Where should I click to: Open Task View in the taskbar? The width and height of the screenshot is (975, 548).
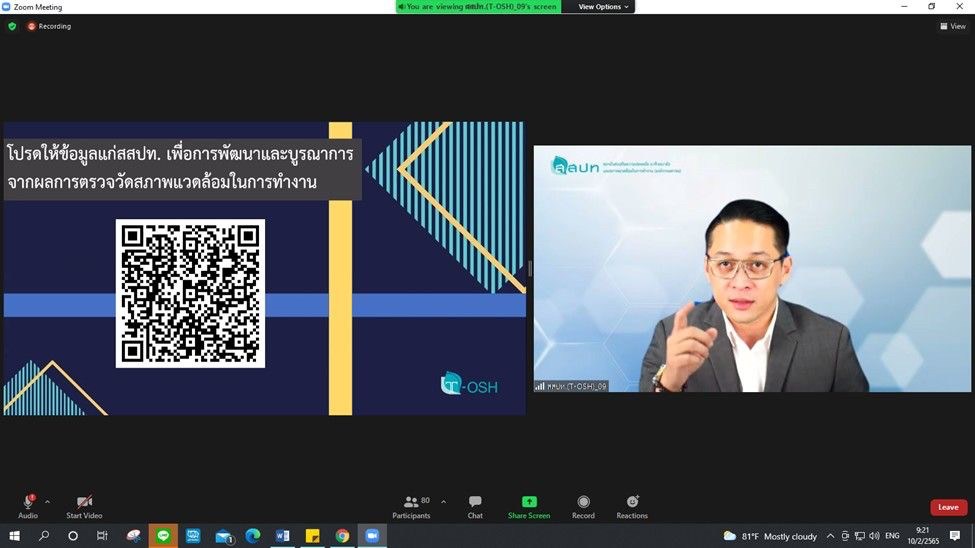click(x=103, y=536)
